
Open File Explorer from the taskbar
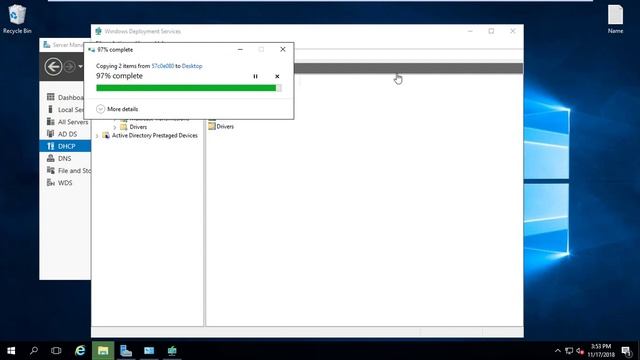(x=103, y=351)
